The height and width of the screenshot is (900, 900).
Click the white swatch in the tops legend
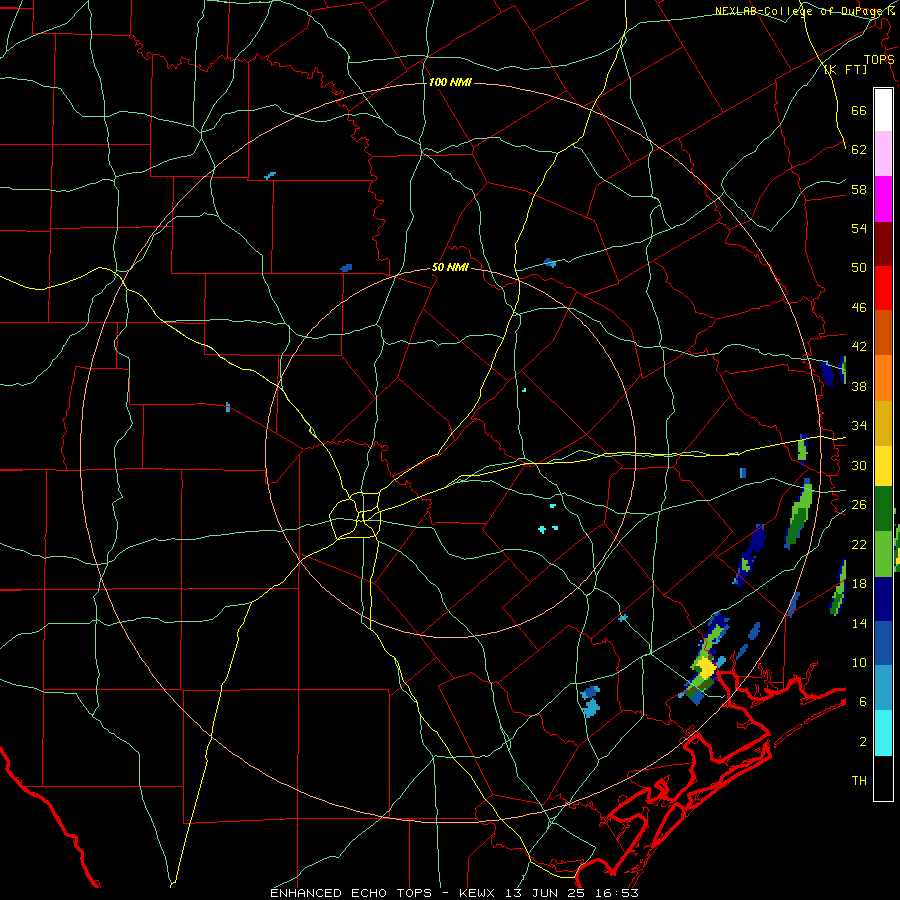883,110
